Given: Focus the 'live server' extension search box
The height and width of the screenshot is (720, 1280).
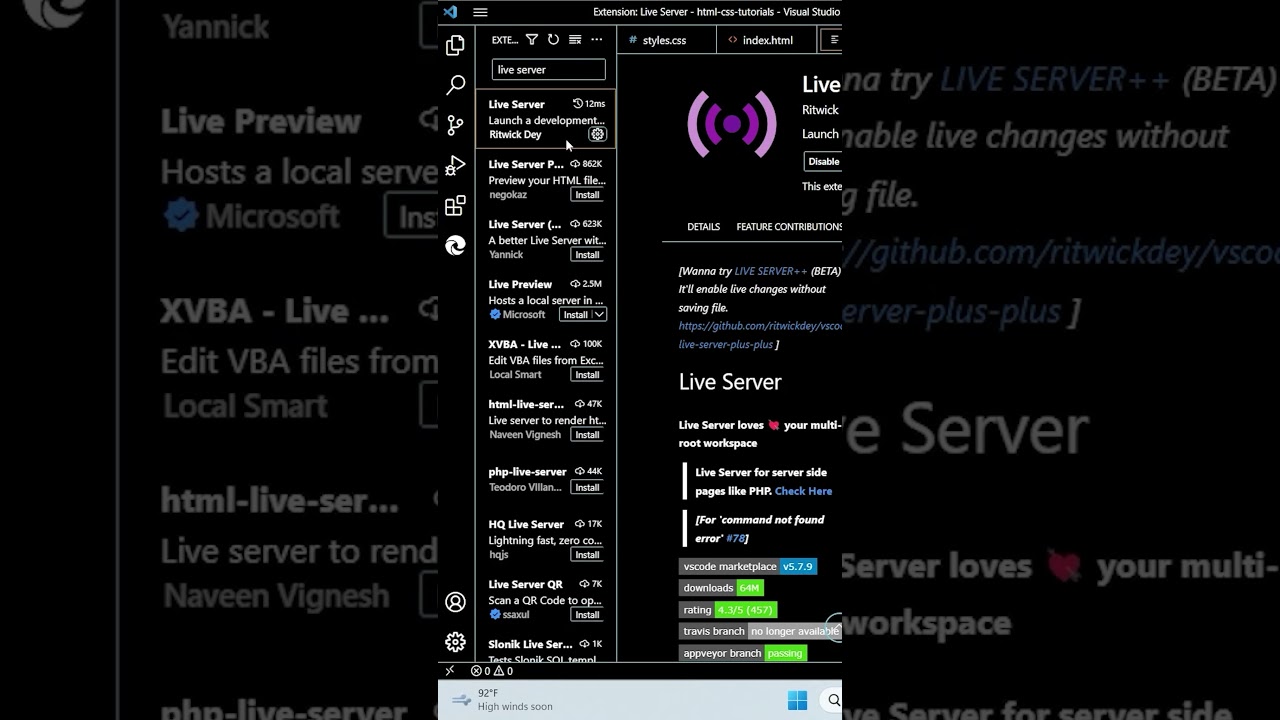Looking at the screenshot, I should coord(548,69).
